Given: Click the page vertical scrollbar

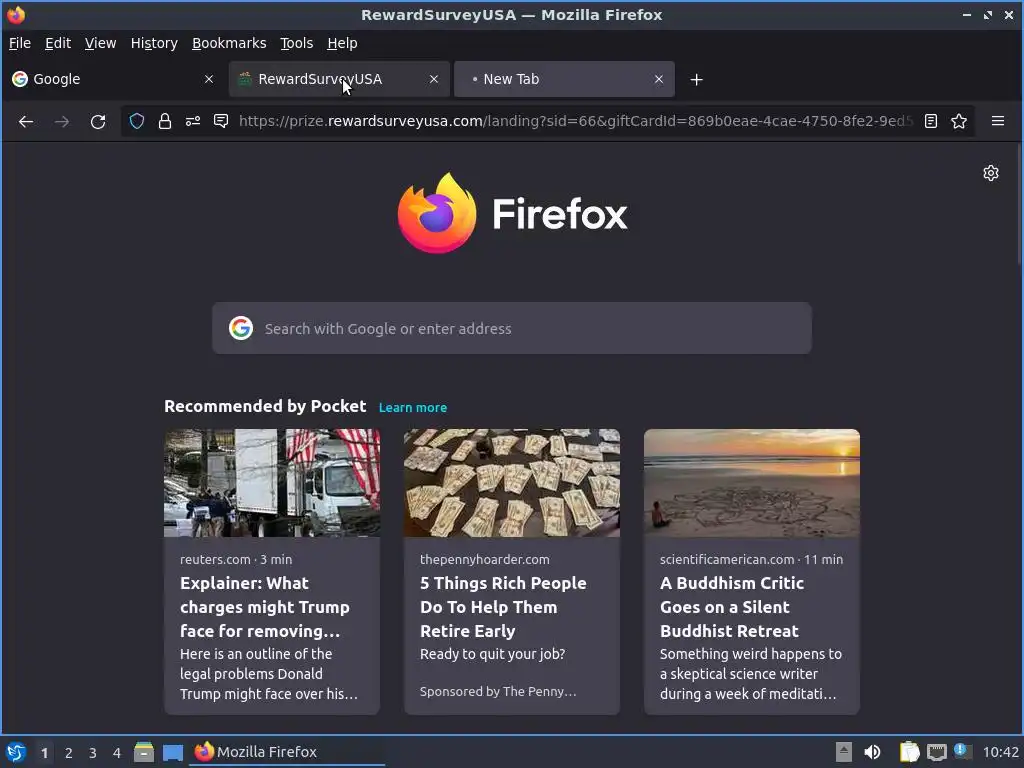Looking at the screenshot, I should [1019, 204].
